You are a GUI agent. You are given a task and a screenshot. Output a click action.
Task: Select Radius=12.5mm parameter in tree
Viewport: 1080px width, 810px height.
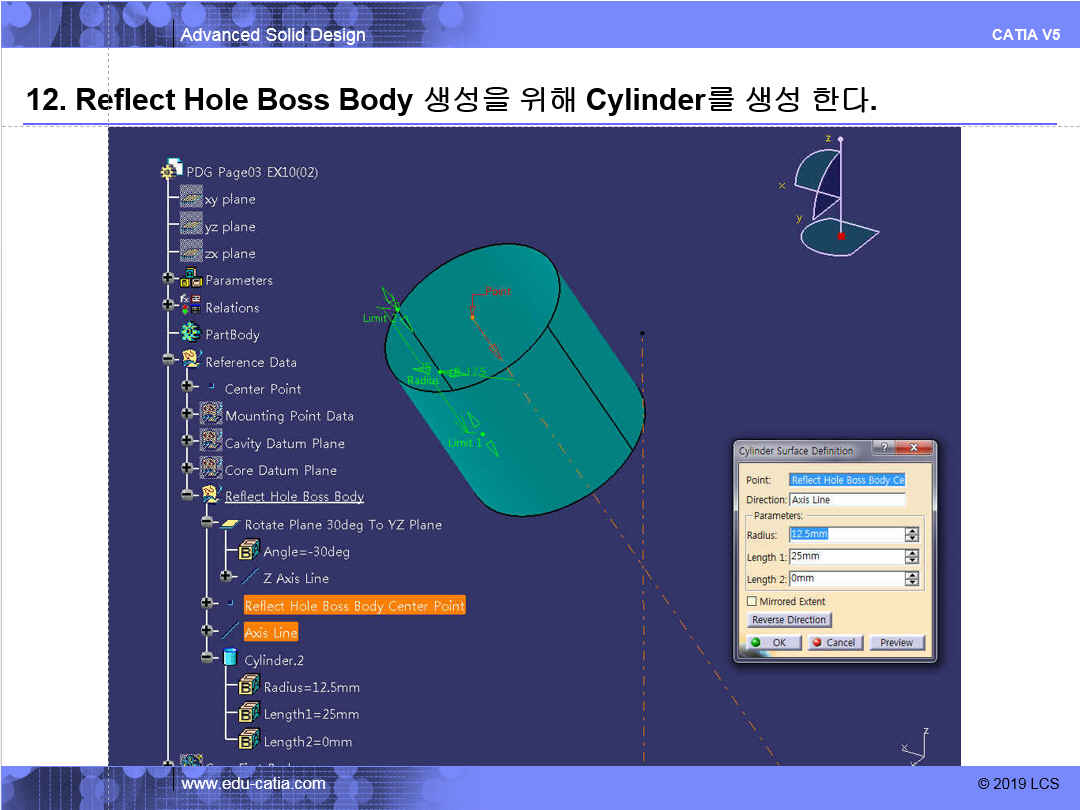pyautogui.click(x=311, y=687)
